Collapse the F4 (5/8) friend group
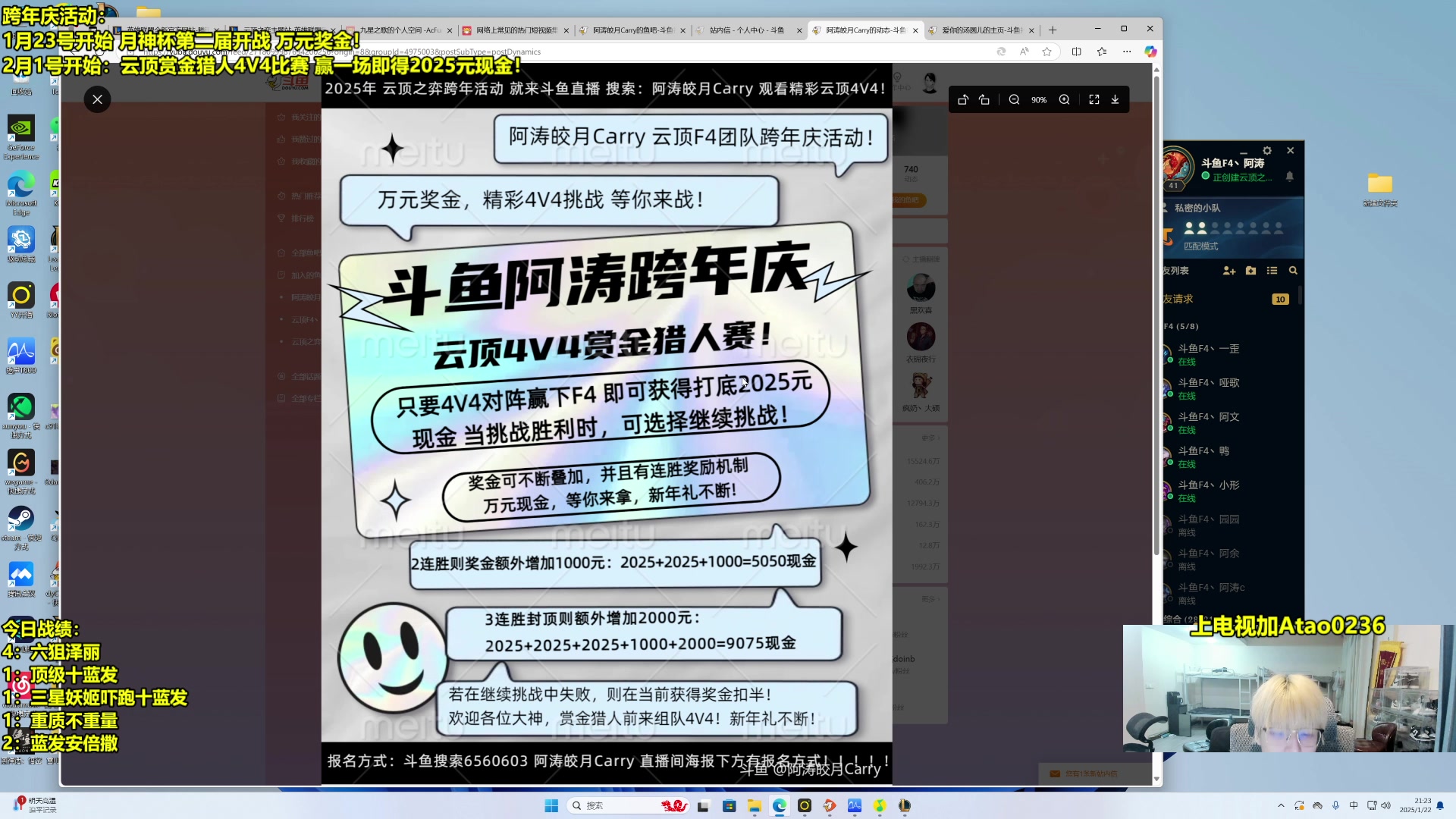This screenshot has width=1456, height=819. point(1181,327)
